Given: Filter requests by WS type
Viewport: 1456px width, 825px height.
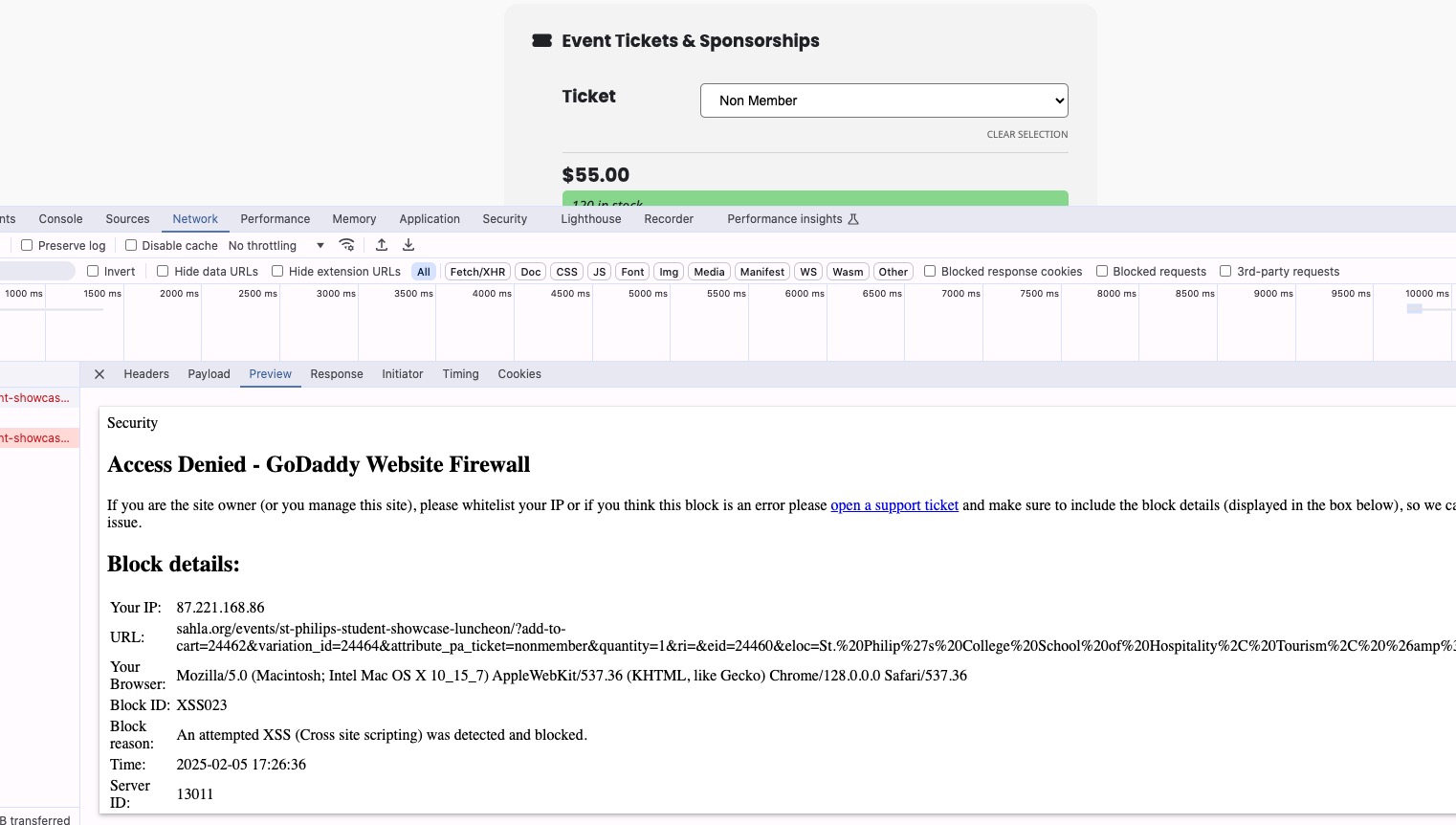Looking at the screenshot, I should pyautogui.click(x=808, y=272).
